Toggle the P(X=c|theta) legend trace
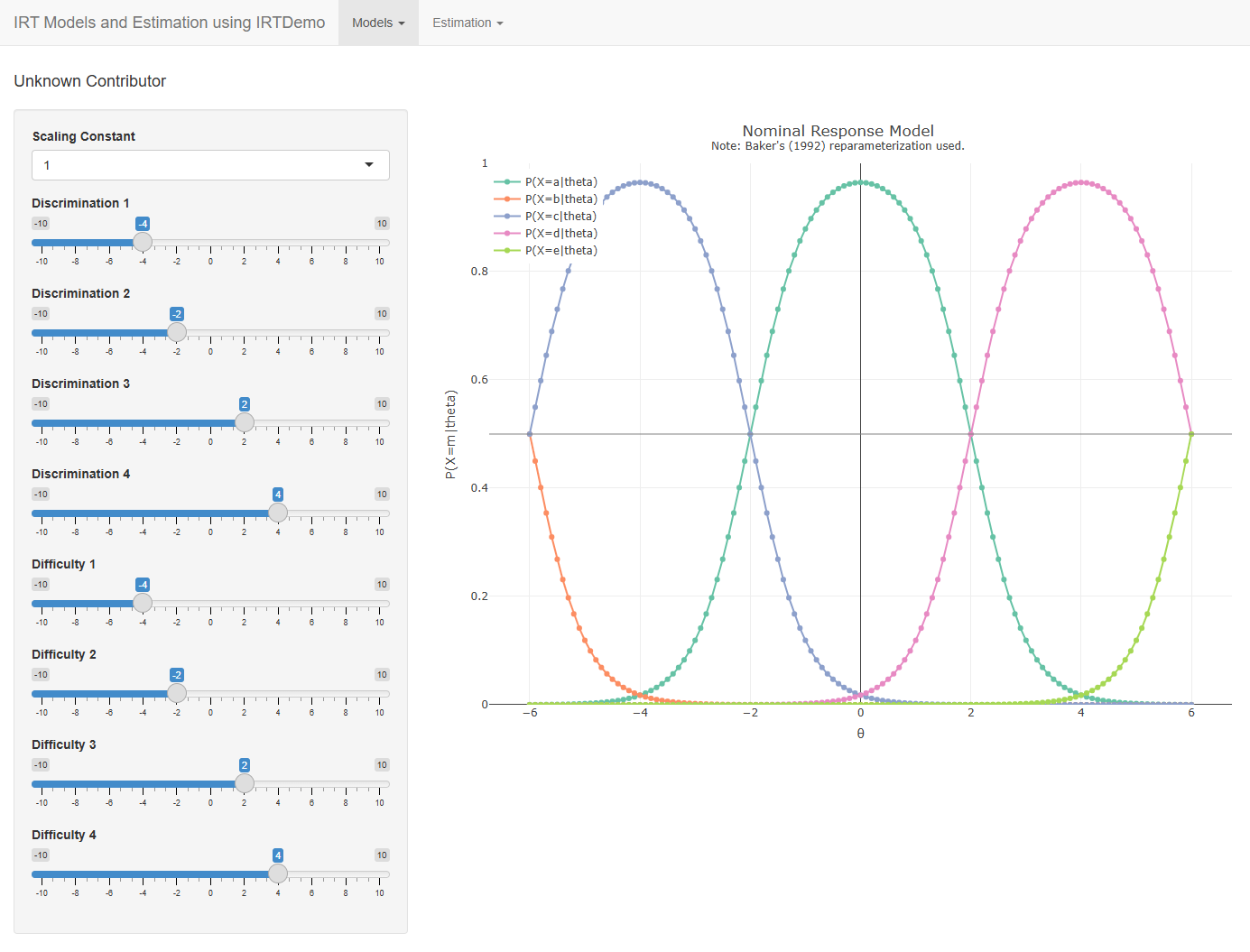1250x952 pixels. point(546,217)
